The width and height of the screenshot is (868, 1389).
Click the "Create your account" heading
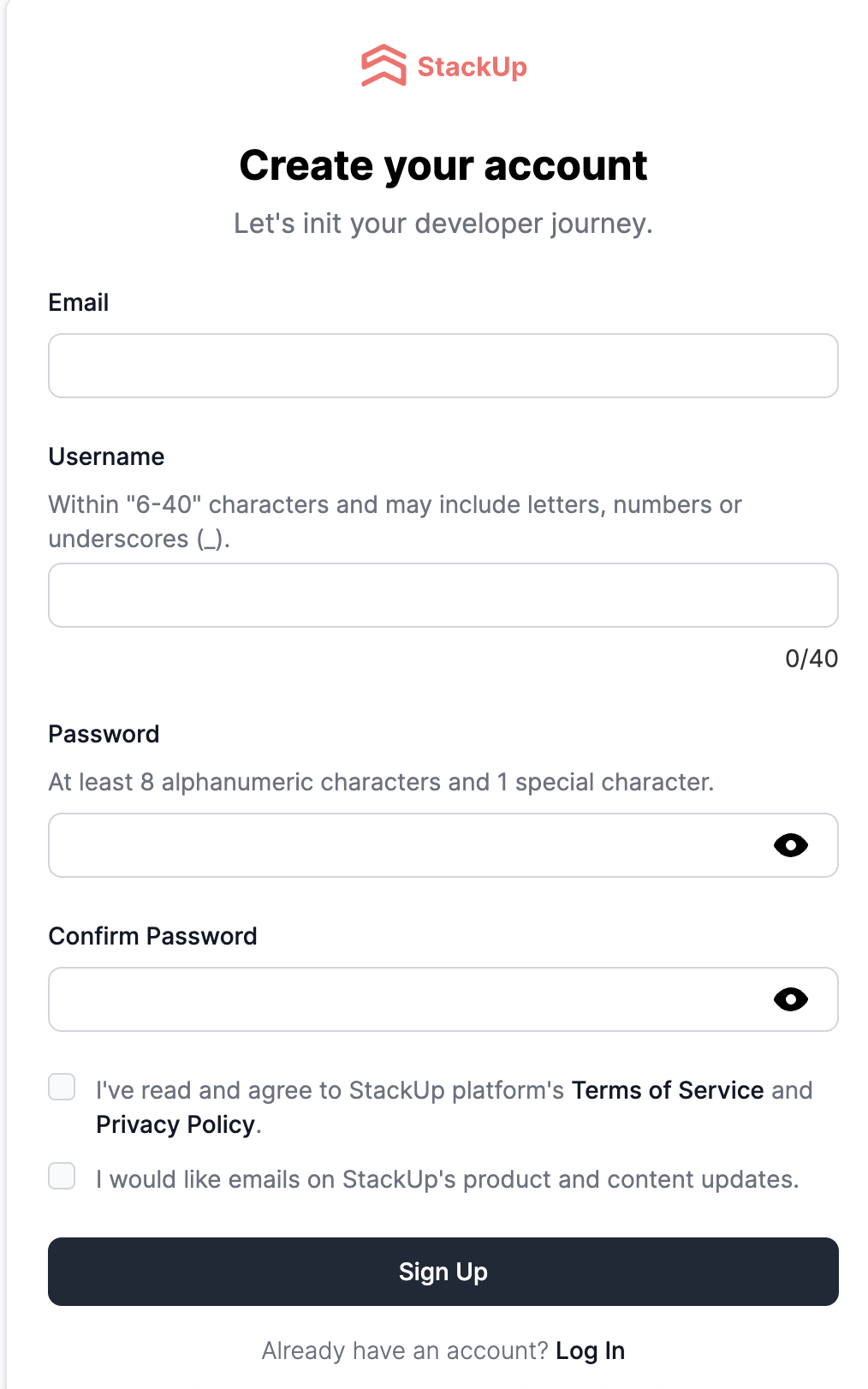[x=443, y=165]
